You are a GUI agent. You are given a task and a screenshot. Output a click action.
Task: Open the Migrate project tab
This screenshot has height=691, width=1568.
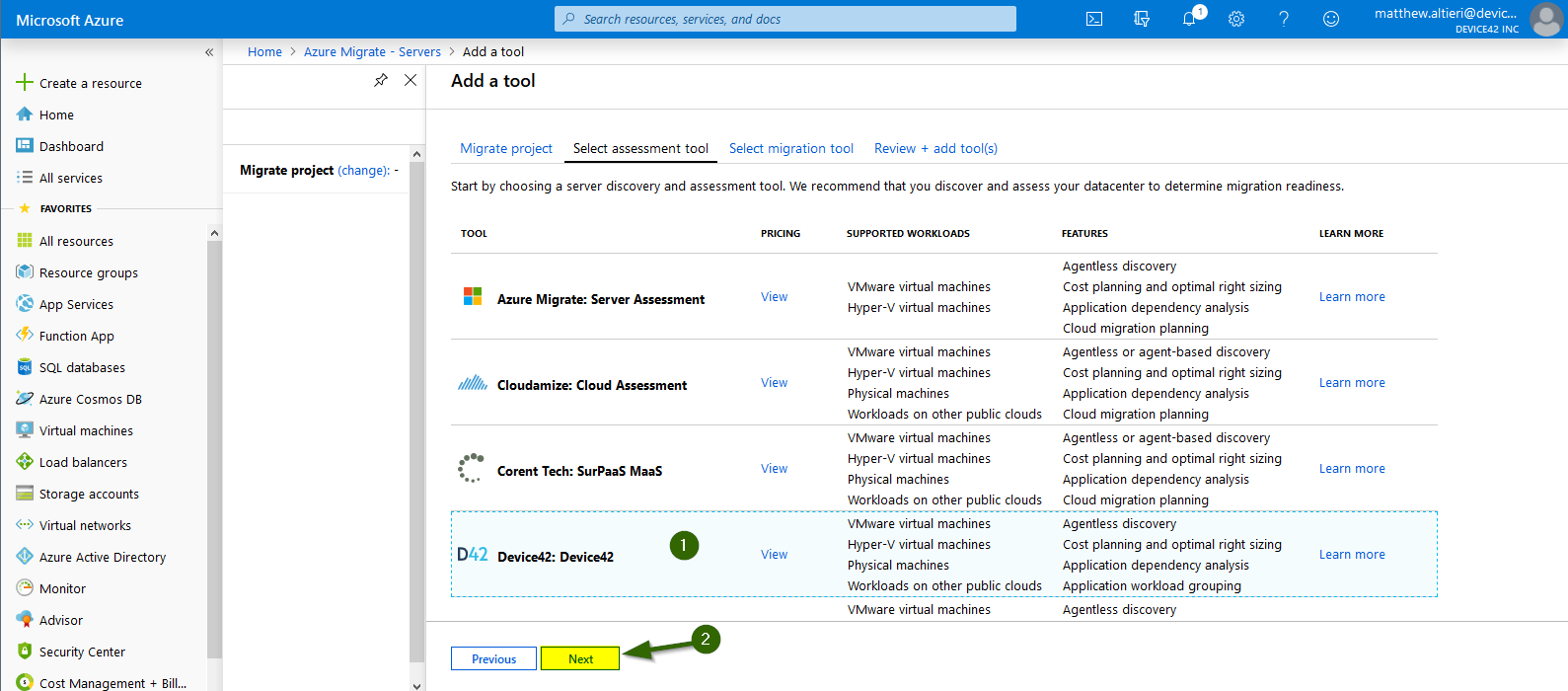coord(506,148)
